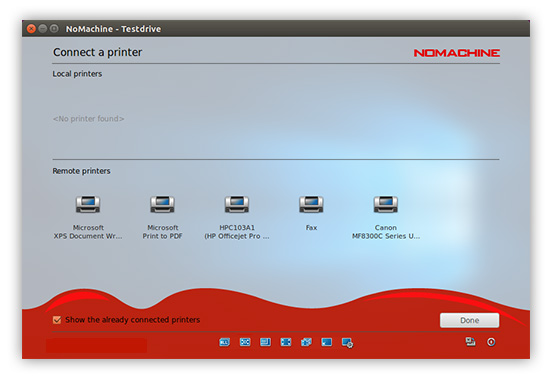
Task: Click the first ALL monitors toolbar icon
Action: coord(225,342)
